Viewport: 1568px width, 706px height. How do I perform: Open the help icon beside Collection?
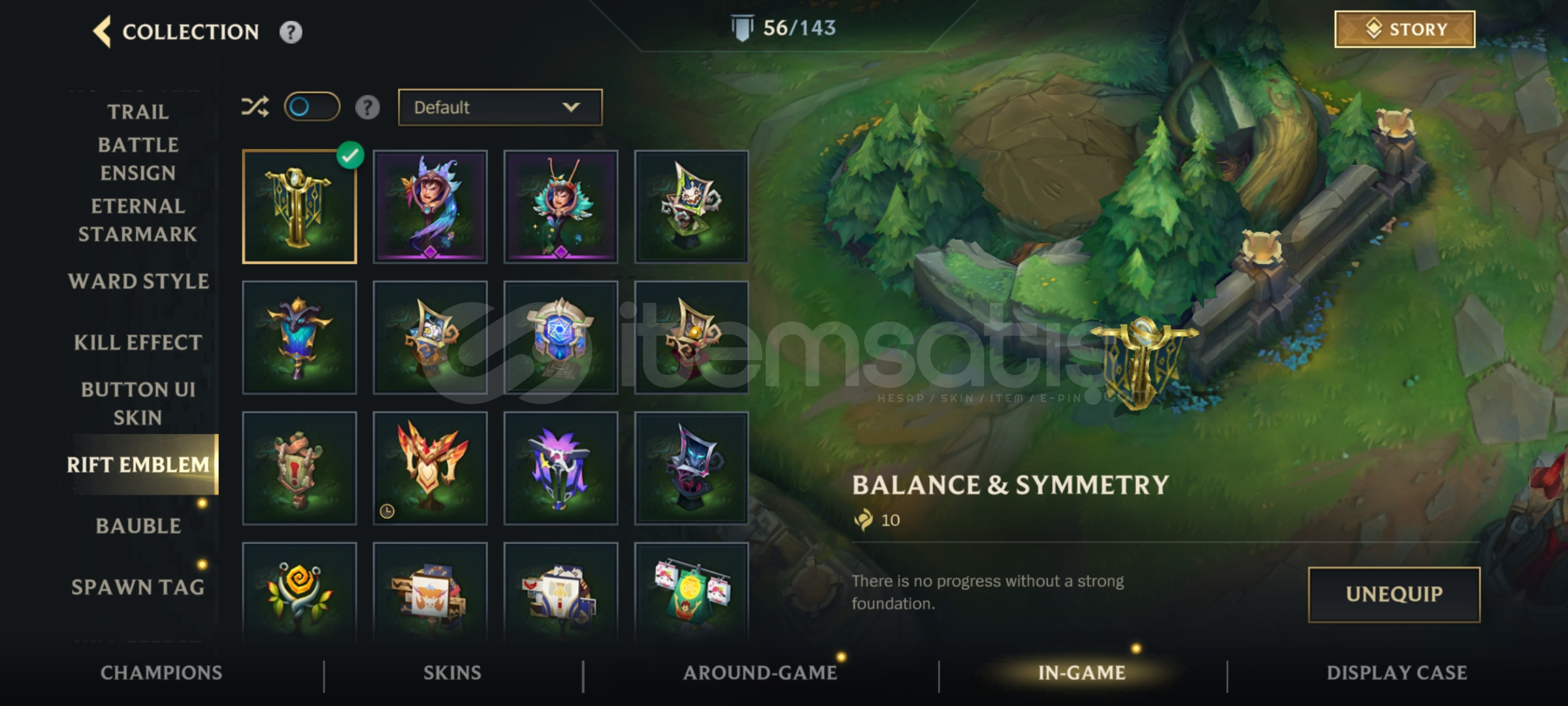(291, 32)
